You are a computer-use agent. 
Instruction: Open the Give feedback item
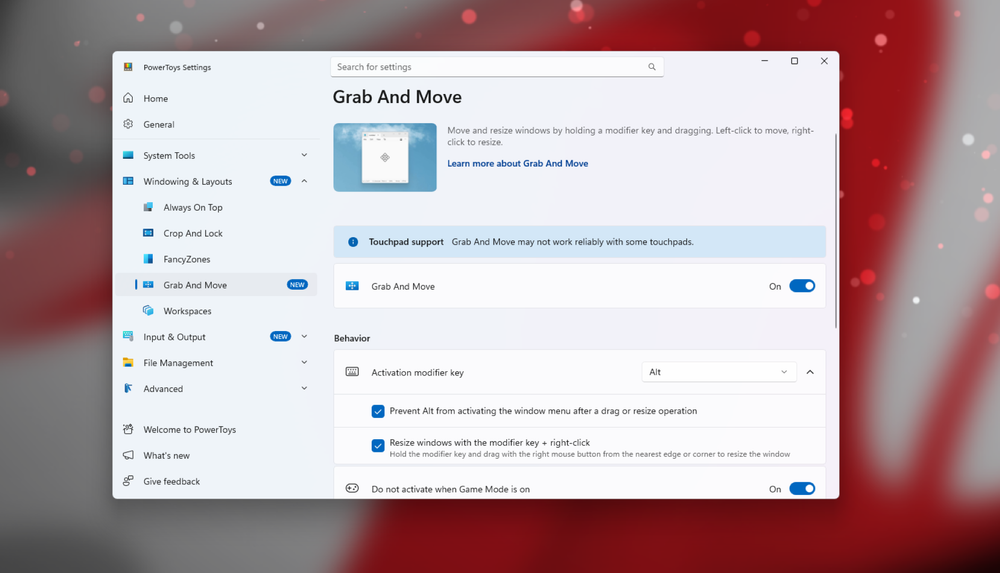click(216, 481)
